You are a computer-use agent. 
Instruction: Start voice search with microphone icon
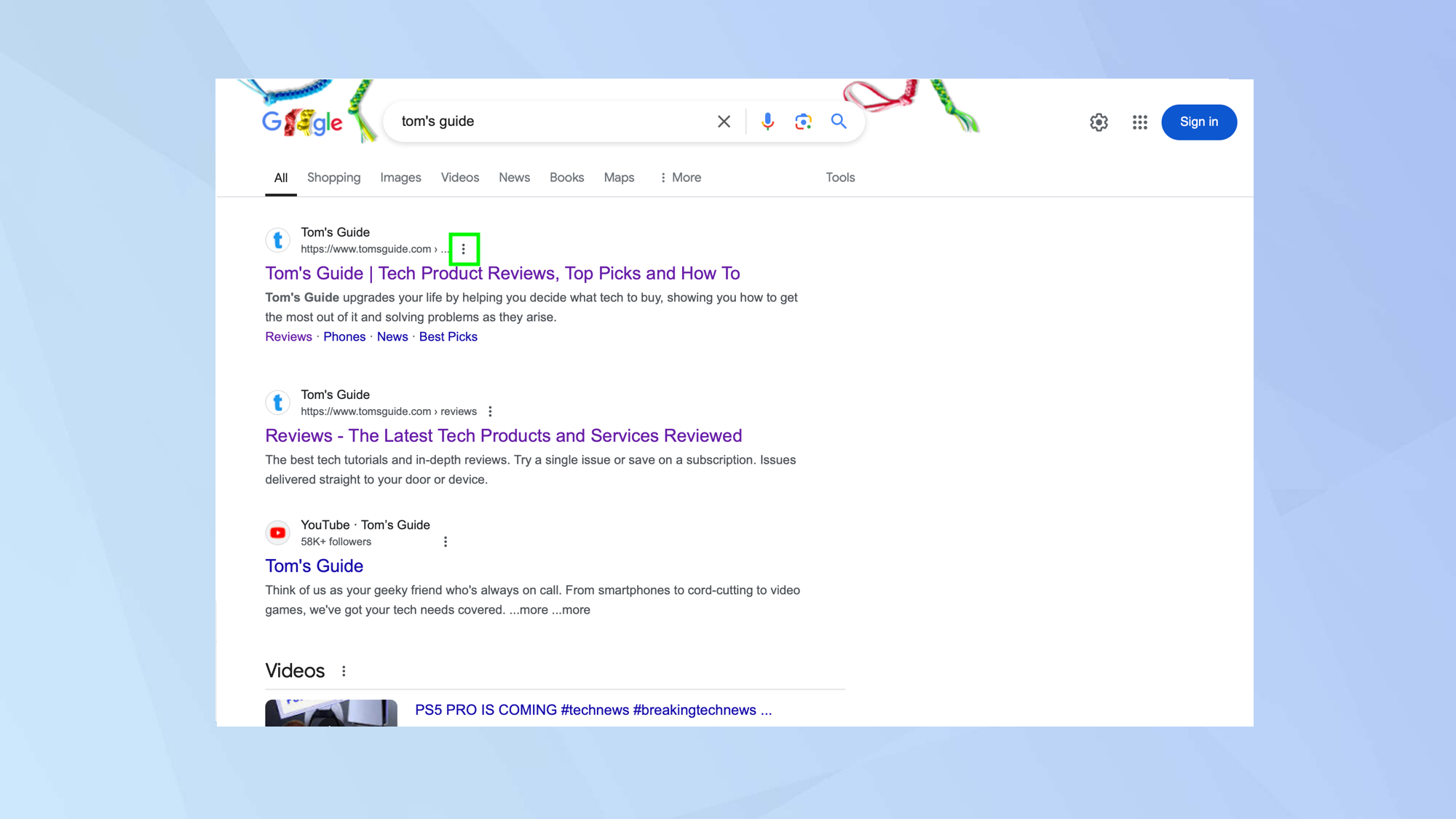tap(767, 122)
